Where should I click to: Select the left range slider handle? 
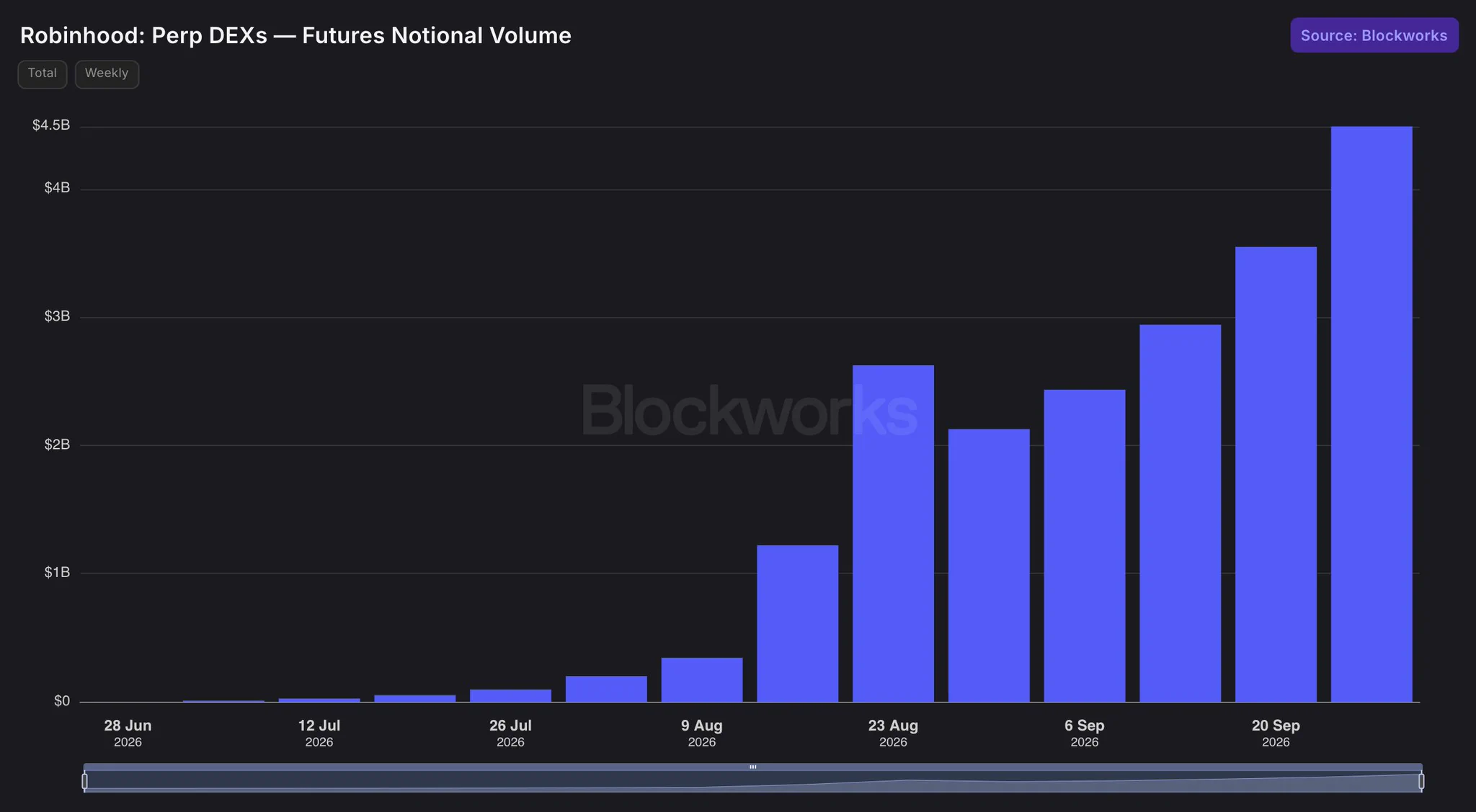(85, 781)
